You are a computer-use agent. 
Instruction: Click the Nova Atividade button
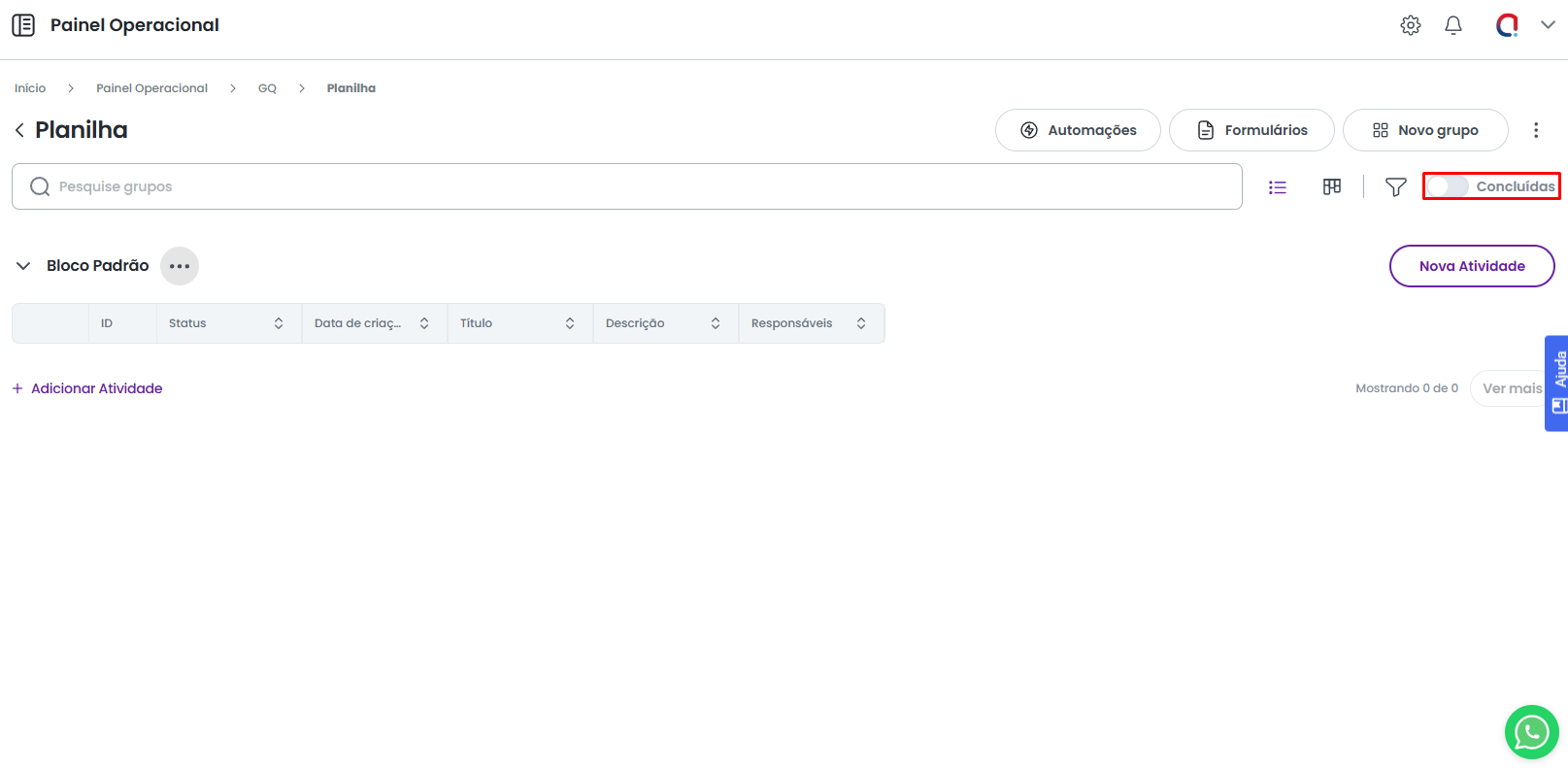click(x=1471, y=266)
